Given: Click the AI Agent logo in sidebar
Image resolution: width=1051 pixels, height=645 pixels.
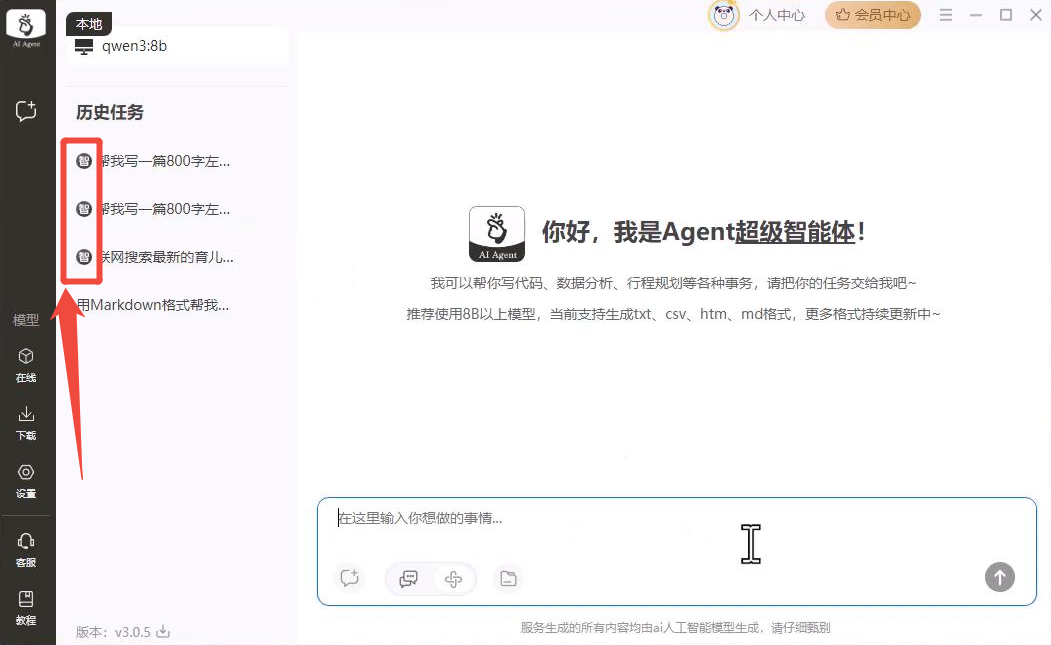Looking at the screenshot, I should coord(26,29).
